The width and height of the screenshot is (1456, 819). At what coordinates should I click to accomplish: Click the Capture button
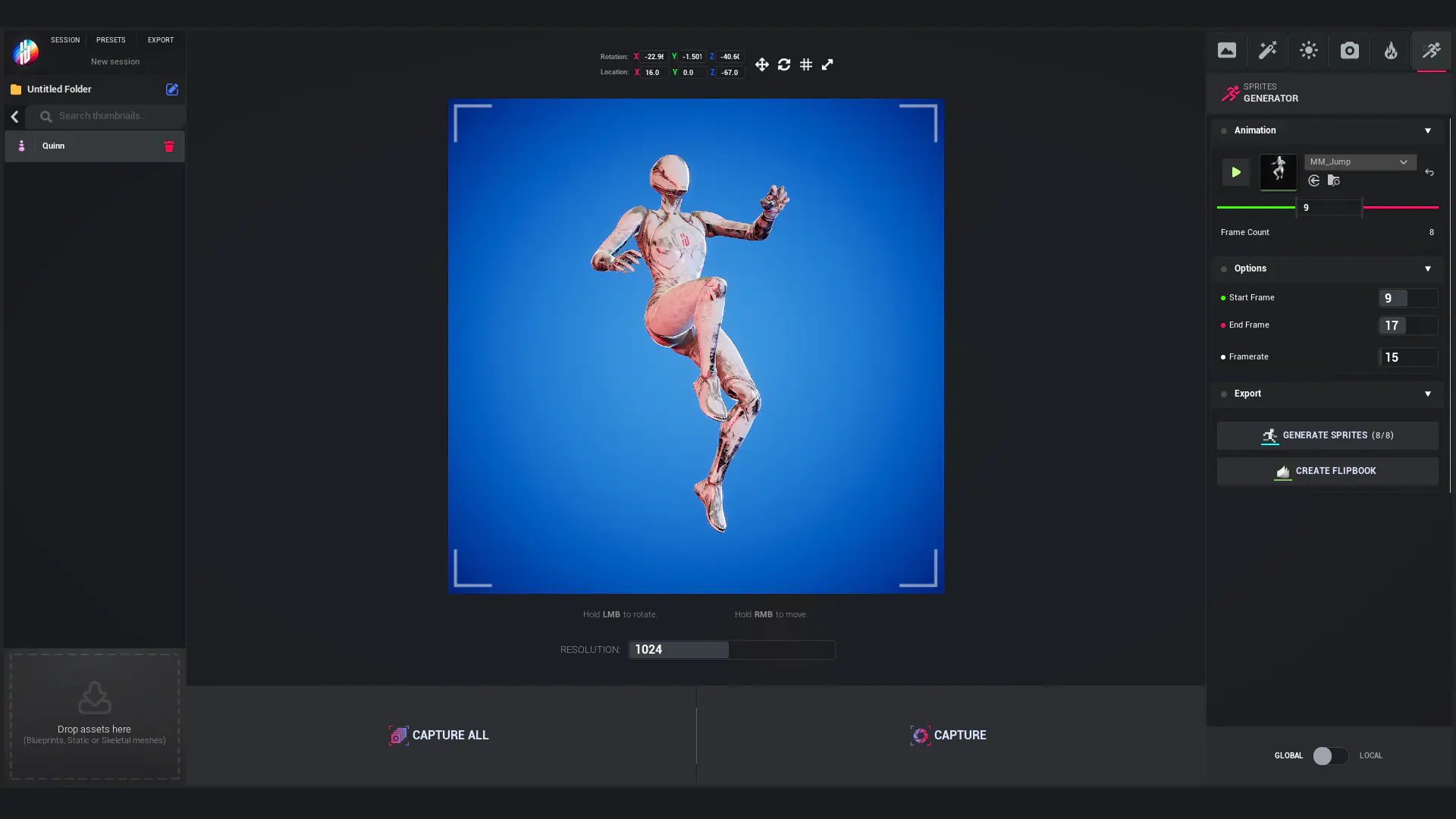[949, 736]
